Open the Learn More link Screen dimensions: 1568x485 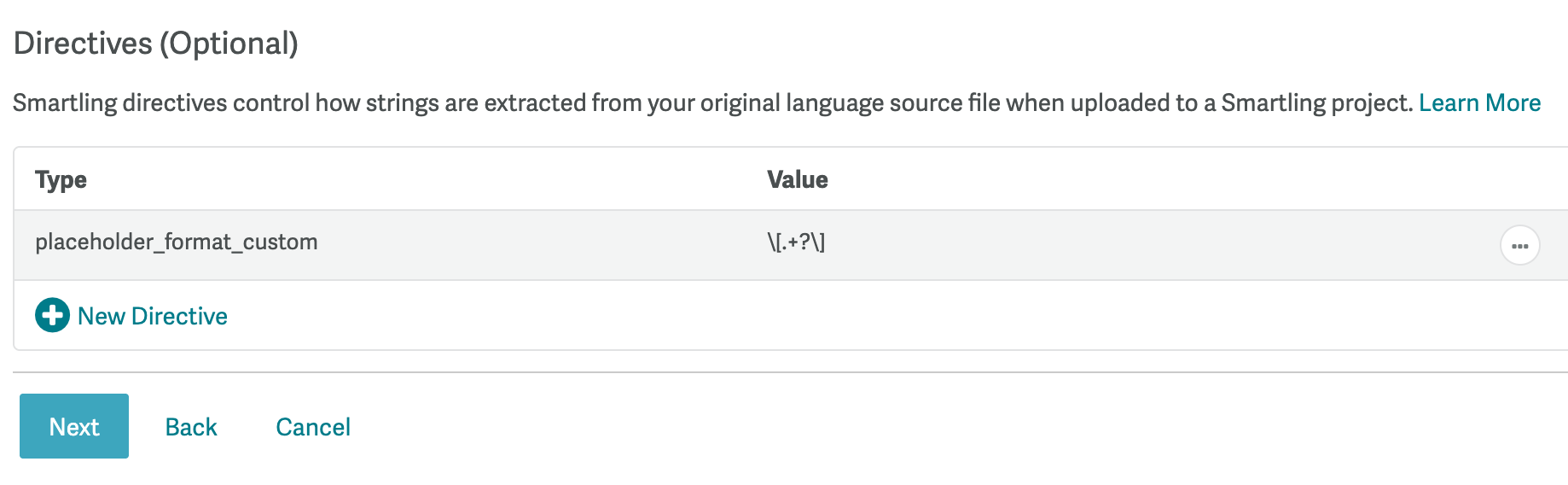[x=1479, y=103]
